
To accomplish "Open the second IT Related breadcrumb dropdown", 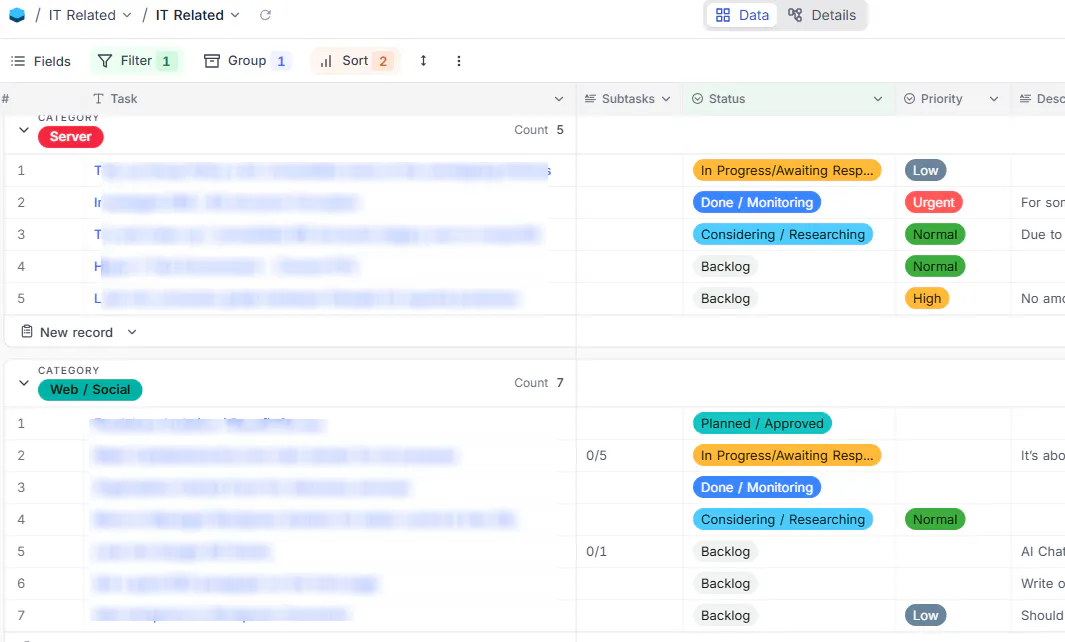I will tap(235, 15).
